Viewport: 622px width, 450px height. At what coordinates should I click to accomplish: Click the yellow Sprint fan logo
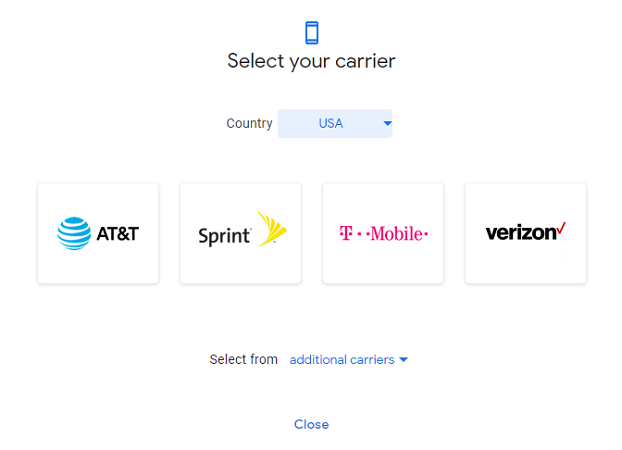pos(269,229)
